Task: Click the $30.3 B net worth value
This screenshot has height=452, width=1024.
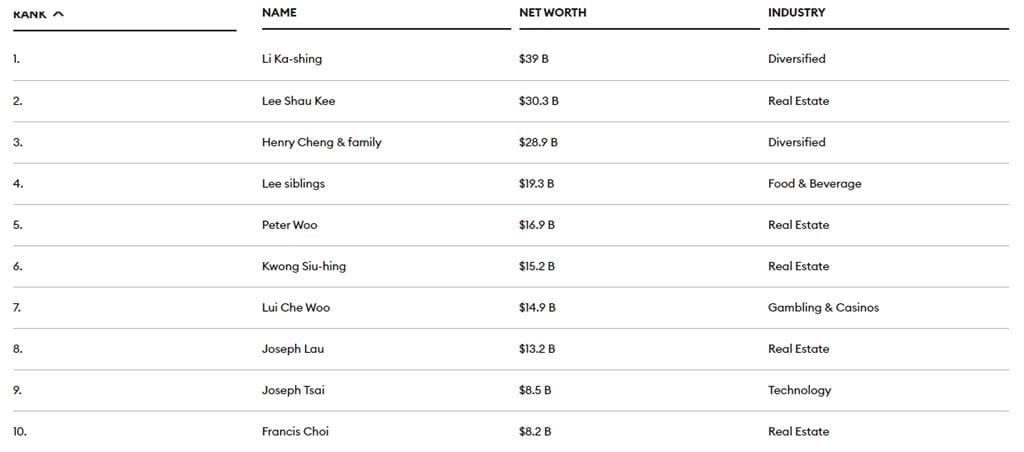Action: (538, 101)
